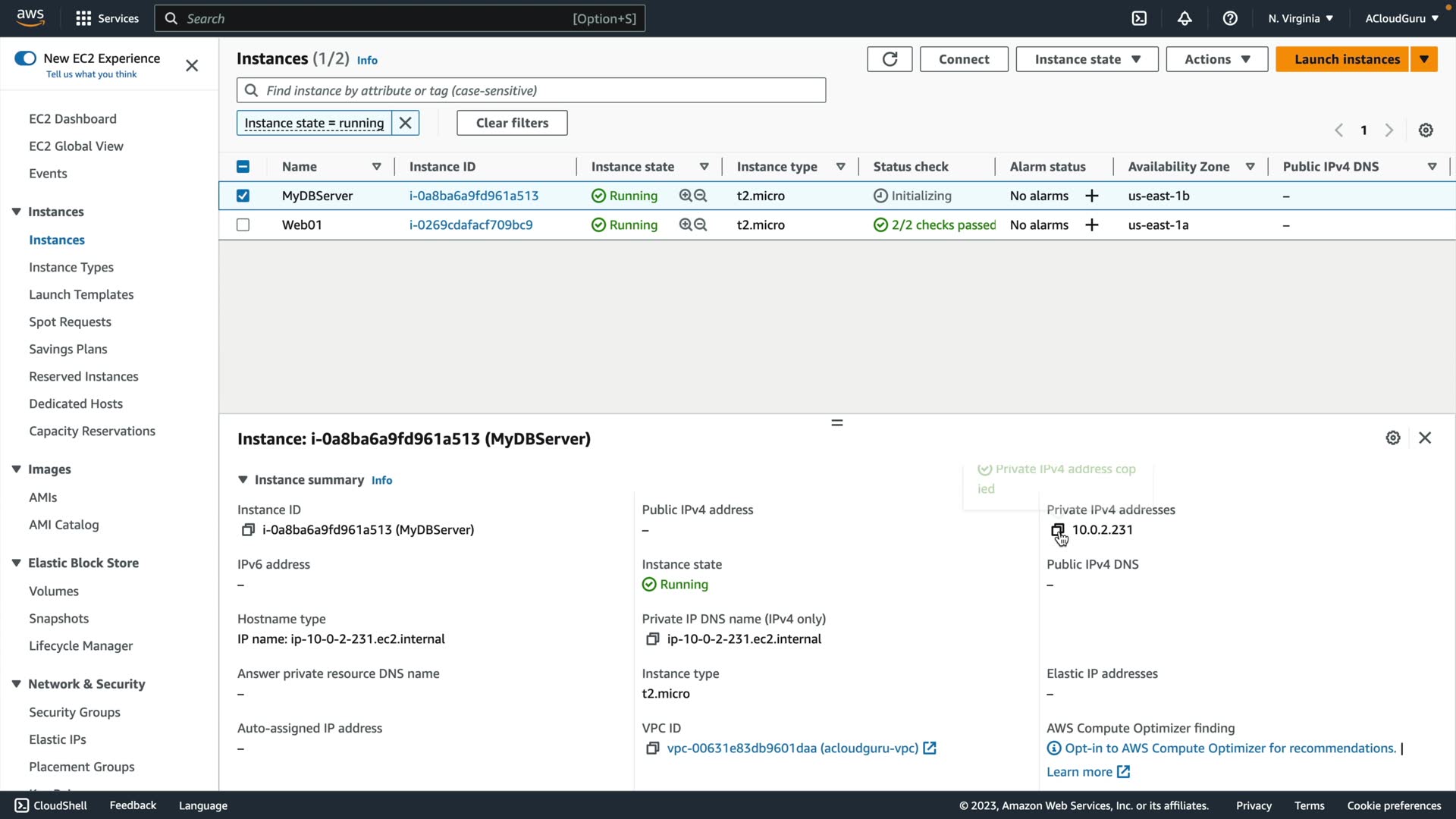The width and height of the screenshot is (1456, 819).
Task: Select the Web01 instance checkbox
Action: [x=243, y=225]
